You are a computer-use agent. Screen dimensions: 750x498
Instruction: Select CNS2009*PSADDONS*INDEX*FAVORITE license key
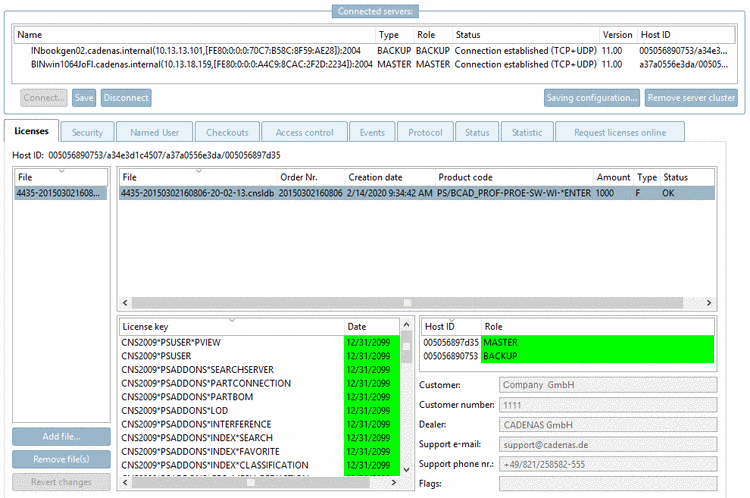coord(260,452)
